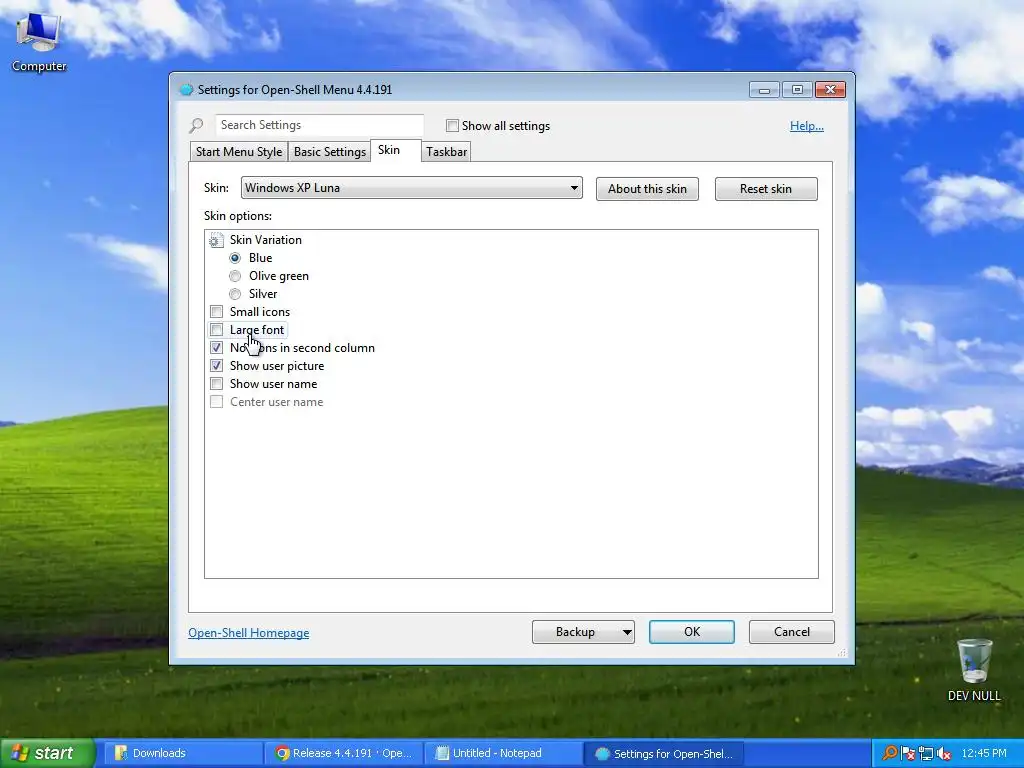Select the DEV NULL recycle bin icon
Image resolution: width=1024 pixels, height=768 pixels.
pyautogui.click(x=974, y=670)
